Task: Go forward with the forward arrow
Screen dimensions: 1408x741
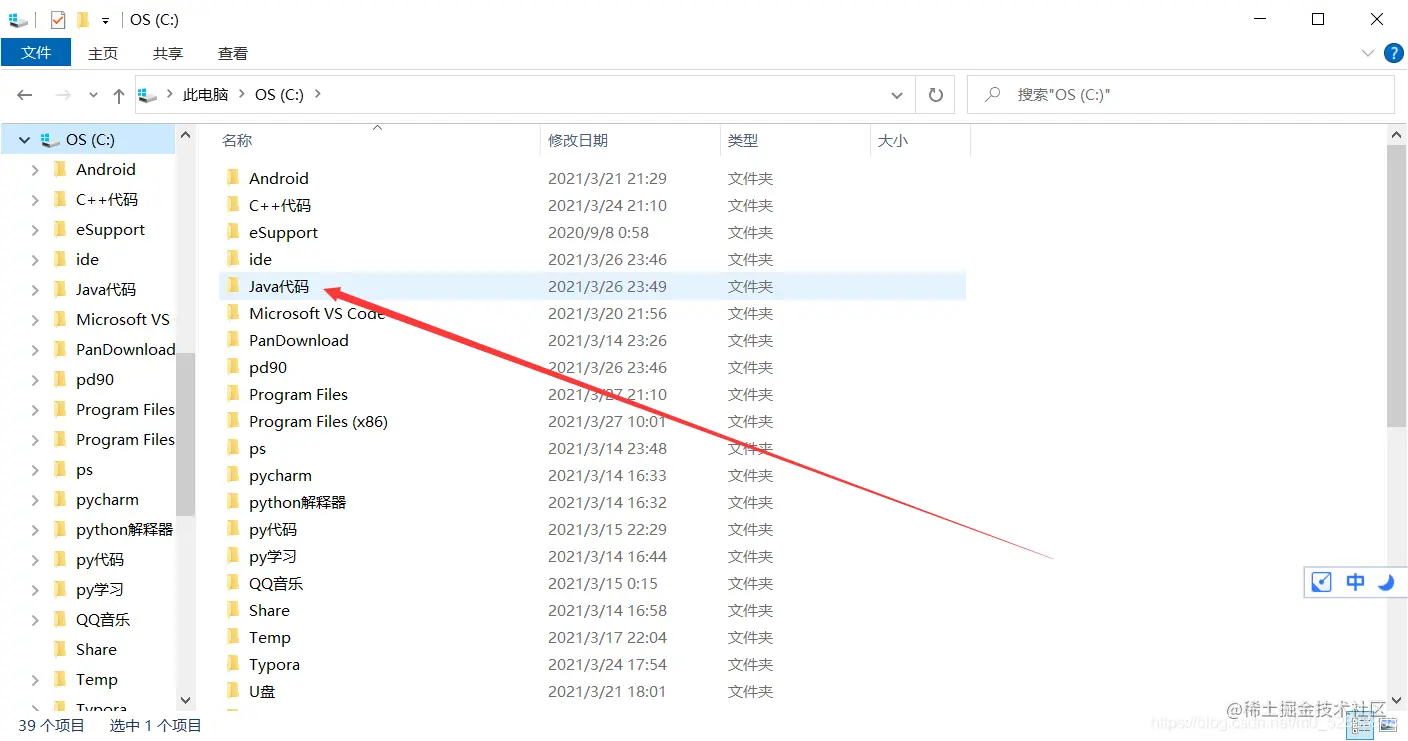Action: [63, 95]
